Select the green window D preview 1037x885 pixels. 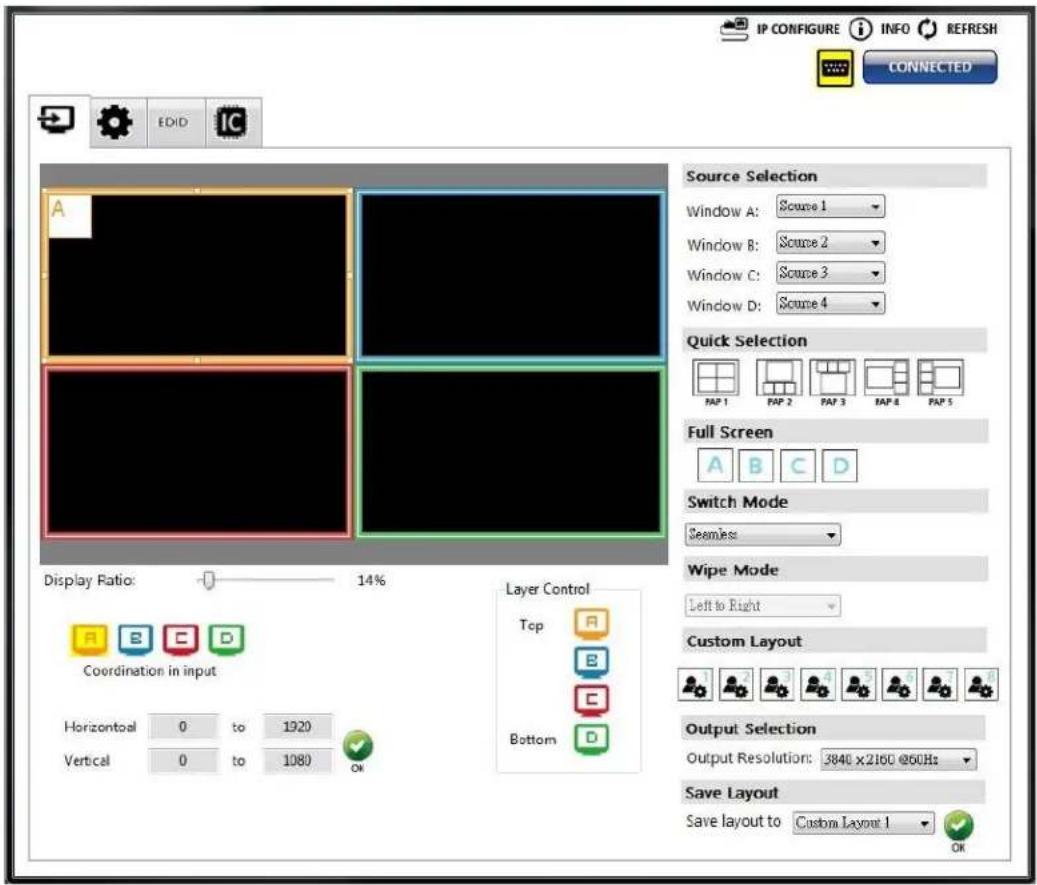tap(511, 452)
